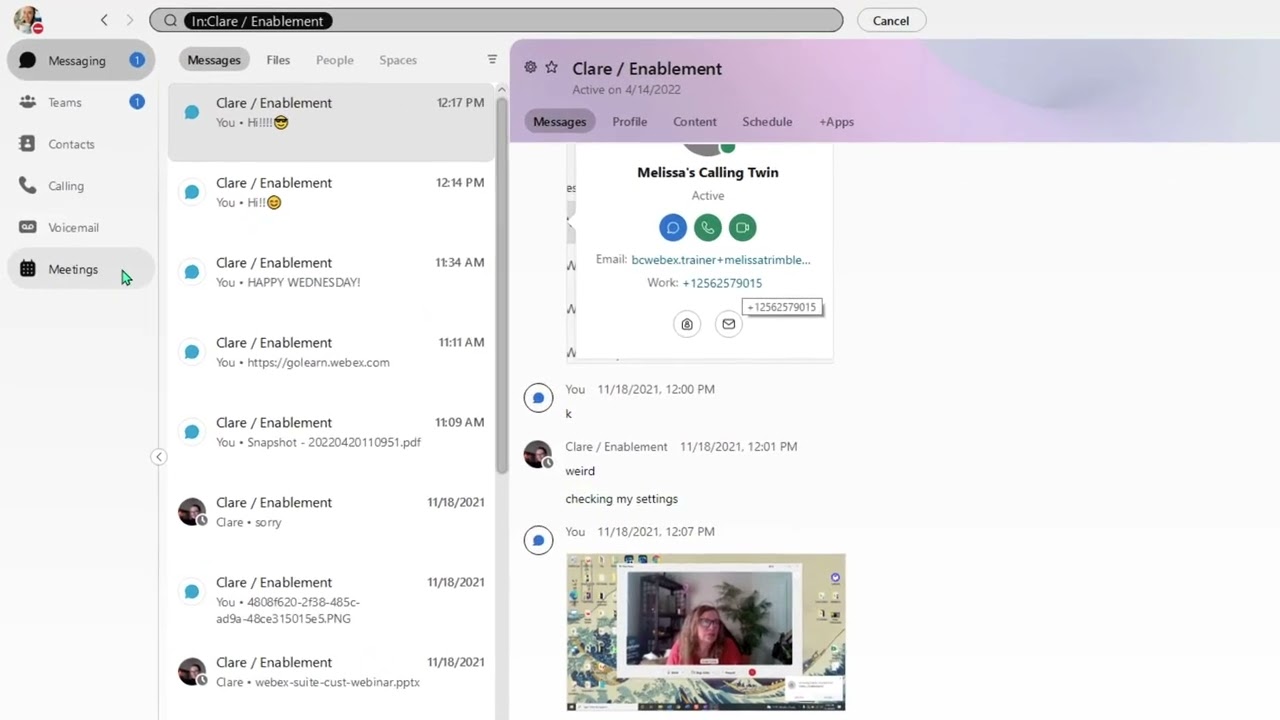Go forward with the right arrow
The width and height of the screenshot is (1280, 720).
pyautogui.click(x=129, y=20)
